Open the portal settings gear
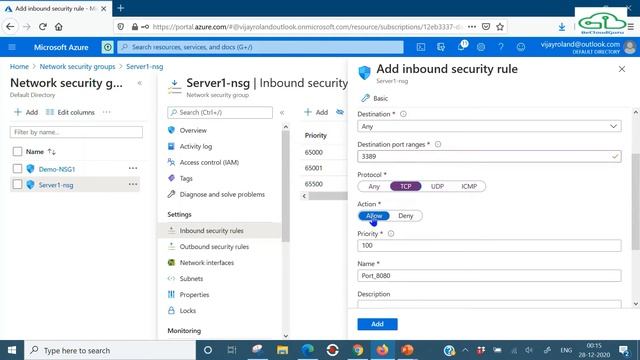Viewport: 640px width, 360px height. (x=481, y=47)
